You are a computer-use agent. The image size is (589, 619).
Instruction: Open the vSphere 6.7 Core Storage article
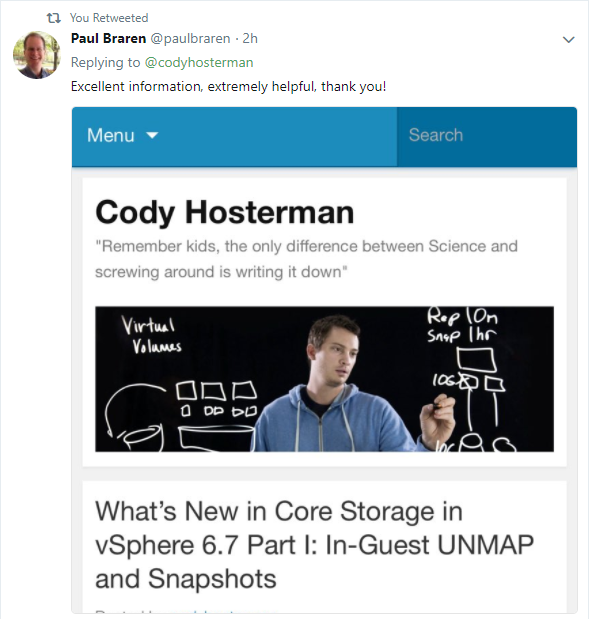pos(314,545)
